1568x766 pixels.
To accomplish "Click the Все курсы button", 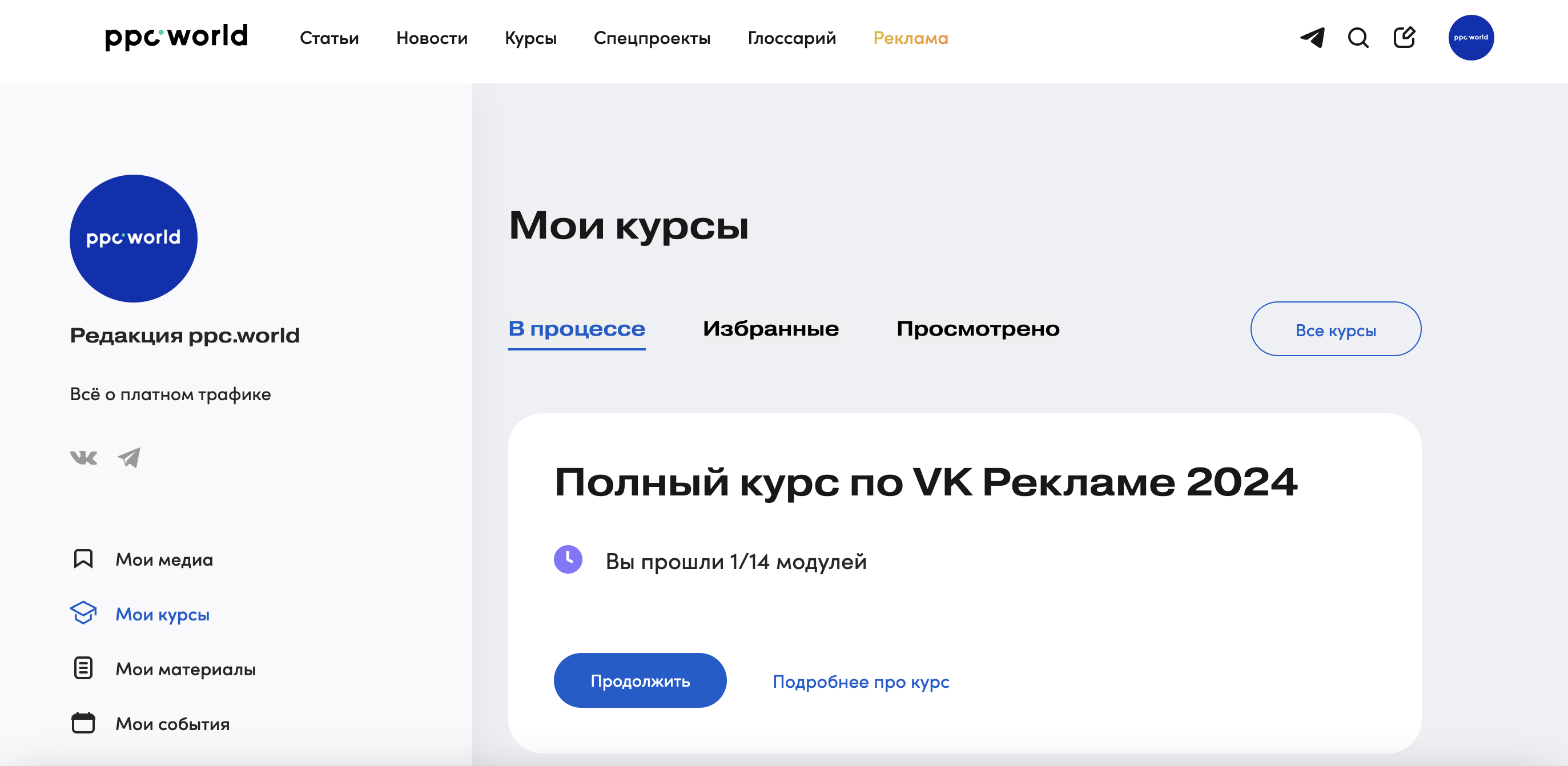I will tap(1336, 329).
